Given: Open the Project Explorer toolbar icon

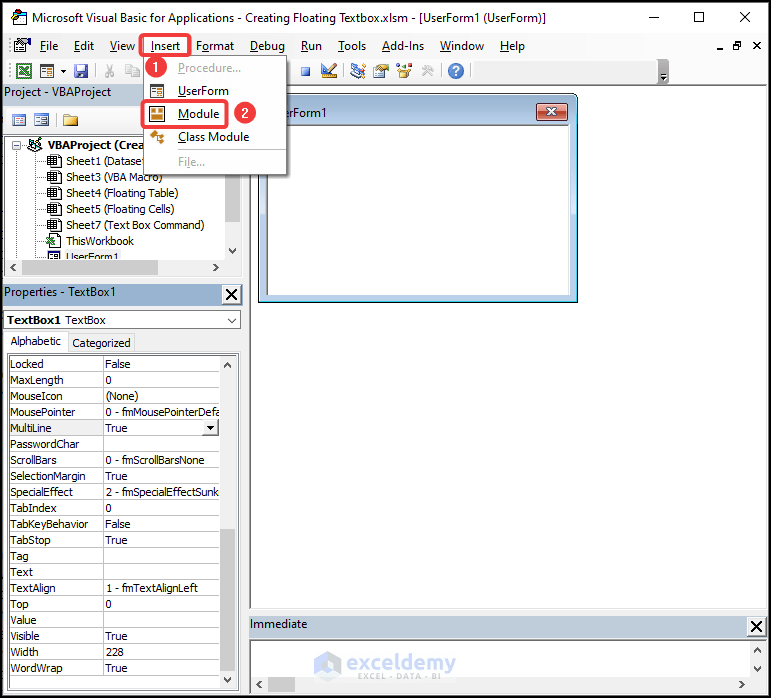Looking at the screenshot, I should (357, 71).
